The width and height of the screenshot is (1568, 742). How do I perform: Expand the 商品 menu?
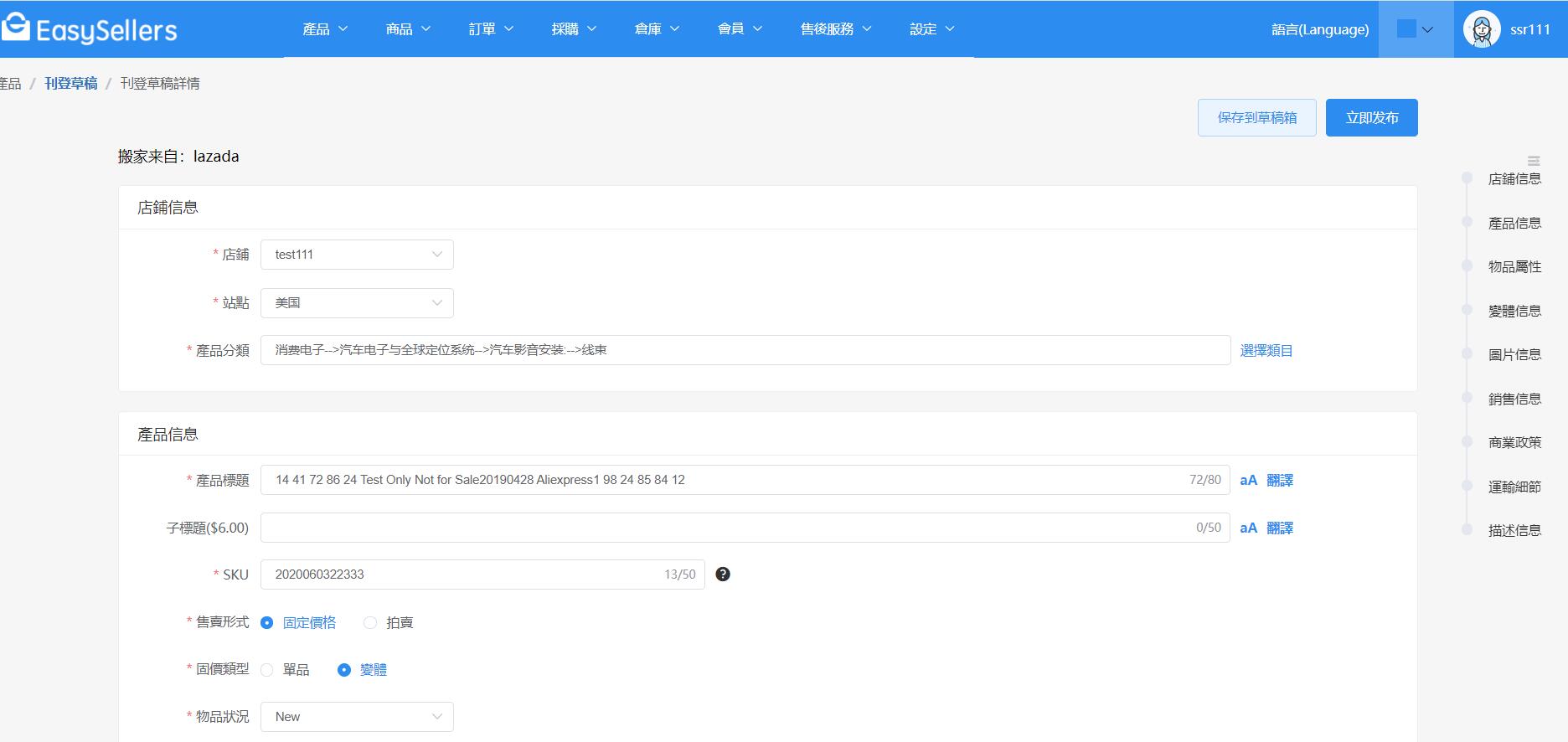click(x=408, y=29)
